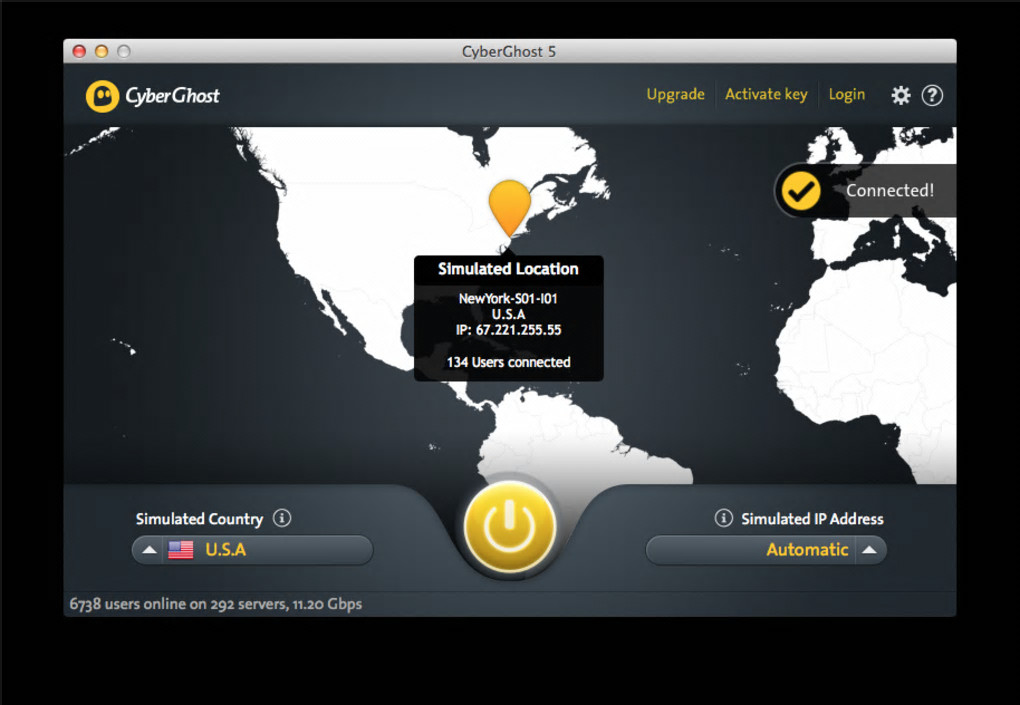The image size is (1020, 705).
Task: Click the orange map location pin
Action: tap(509, 208)
